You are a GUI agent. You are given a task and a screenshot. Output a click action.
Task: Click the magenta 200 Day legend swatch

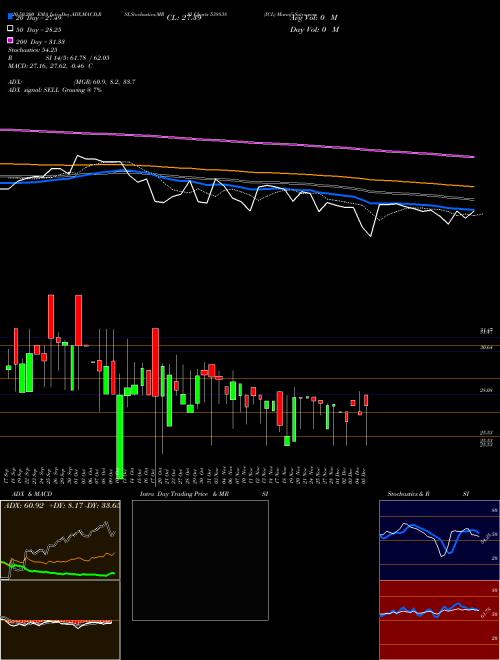[x=11, y=40]
